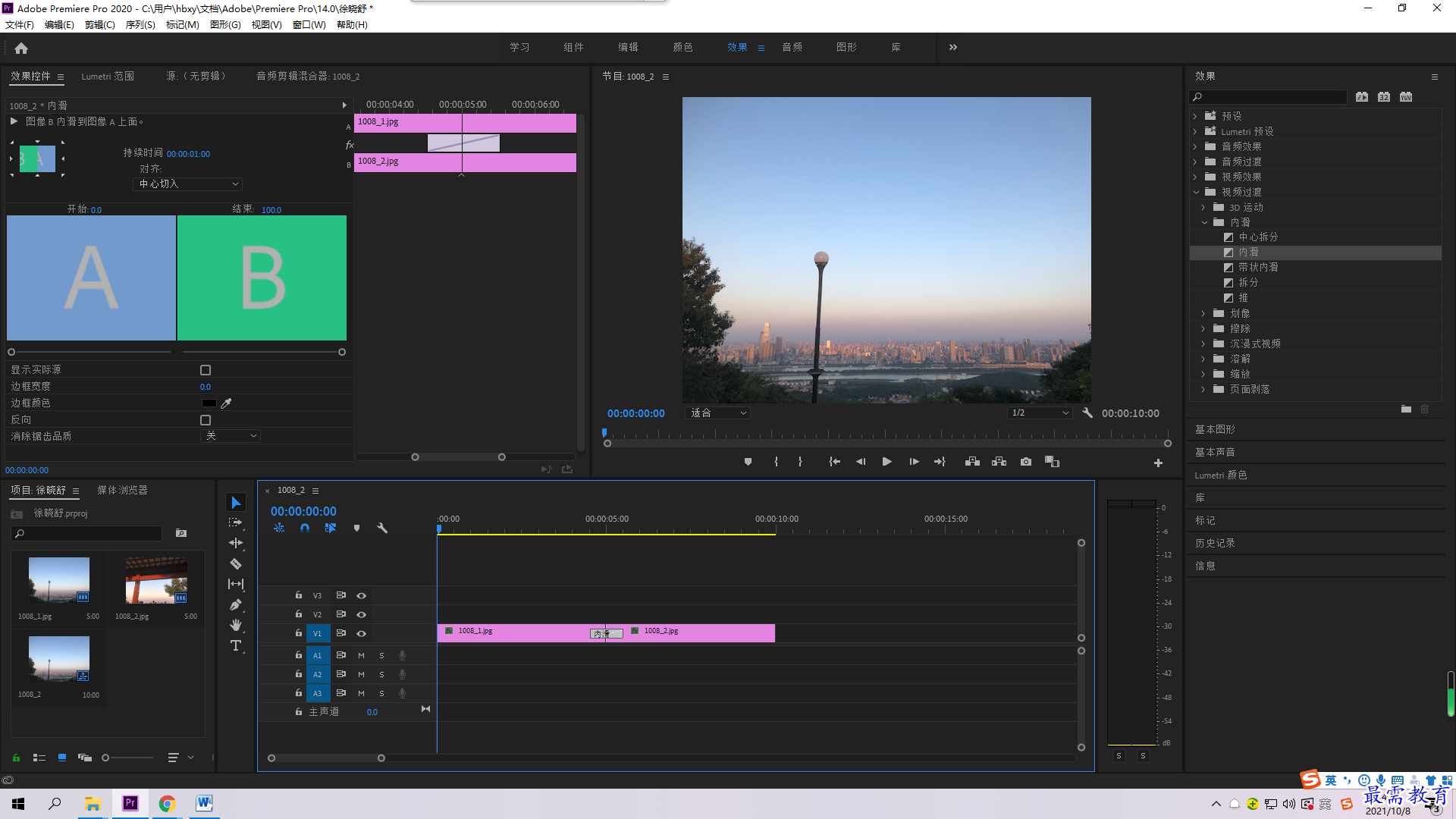Toggle snap magnet in timeline

(304, 528)
